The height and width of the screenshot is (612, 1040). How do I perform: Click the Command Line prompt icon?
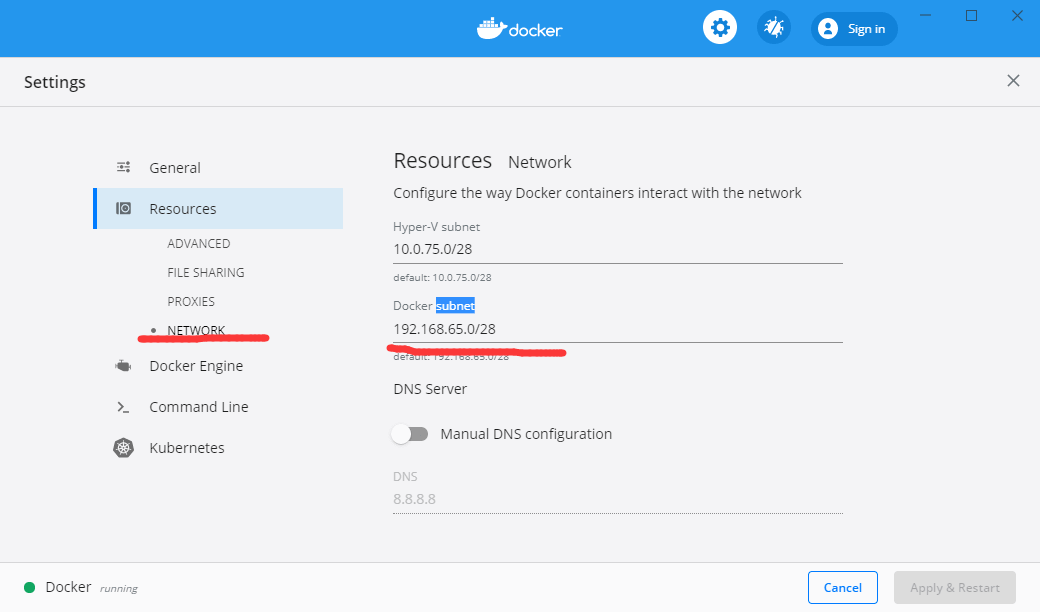pos(124,407)
